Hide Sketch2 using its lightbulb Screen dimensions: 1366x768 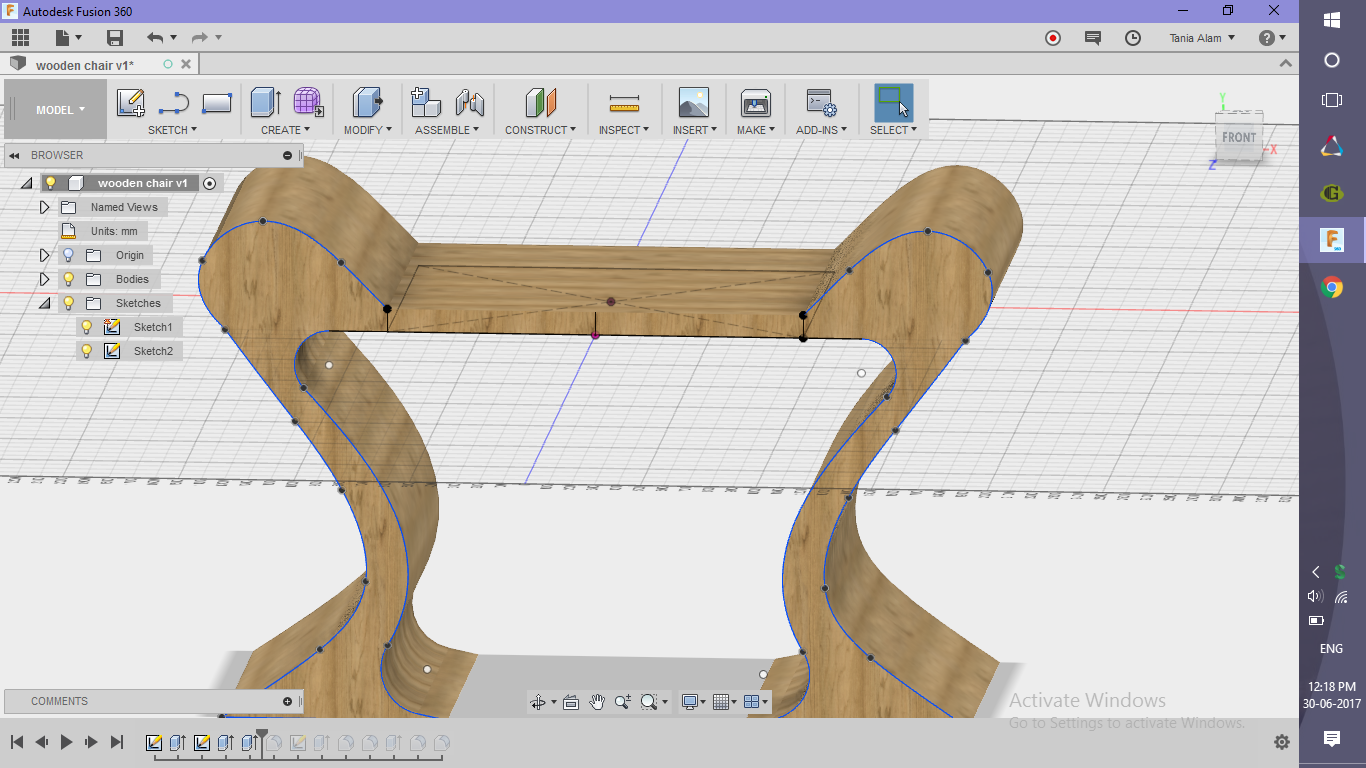click(87, 351)
